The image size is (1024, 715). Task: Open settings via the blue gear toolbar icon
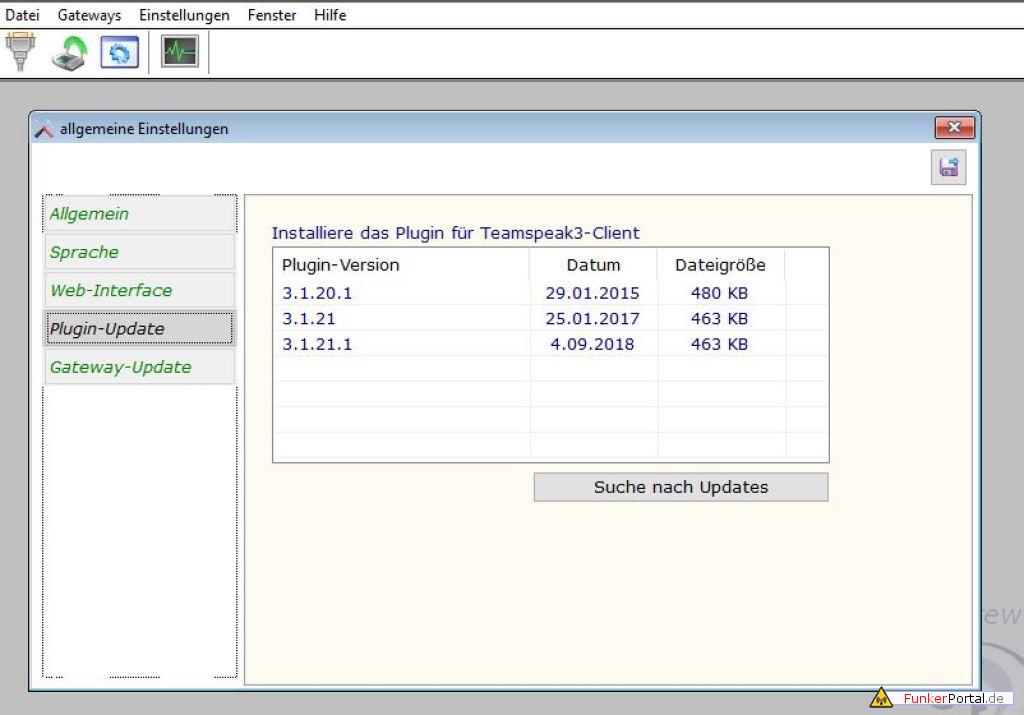pos(119,52)
